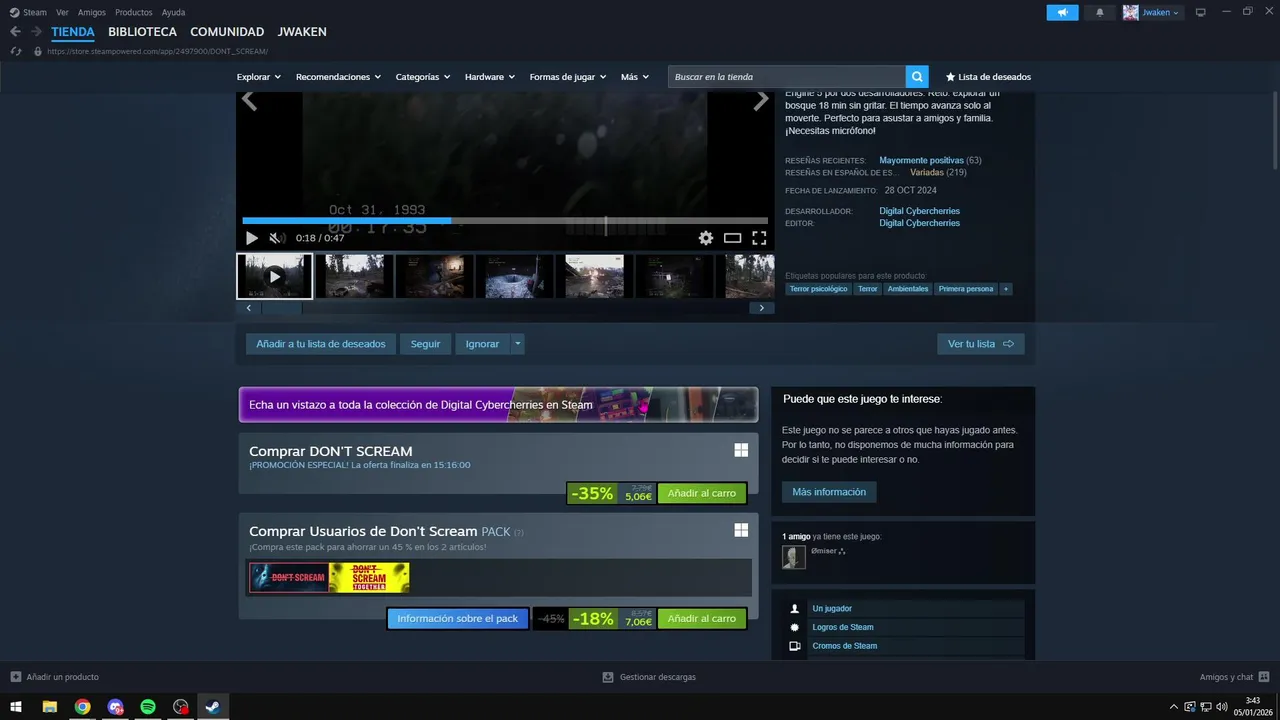This screenshot has height=720, width=1280.
Task: Open Jwaken account dropdown
Action: coord(1153,13)
